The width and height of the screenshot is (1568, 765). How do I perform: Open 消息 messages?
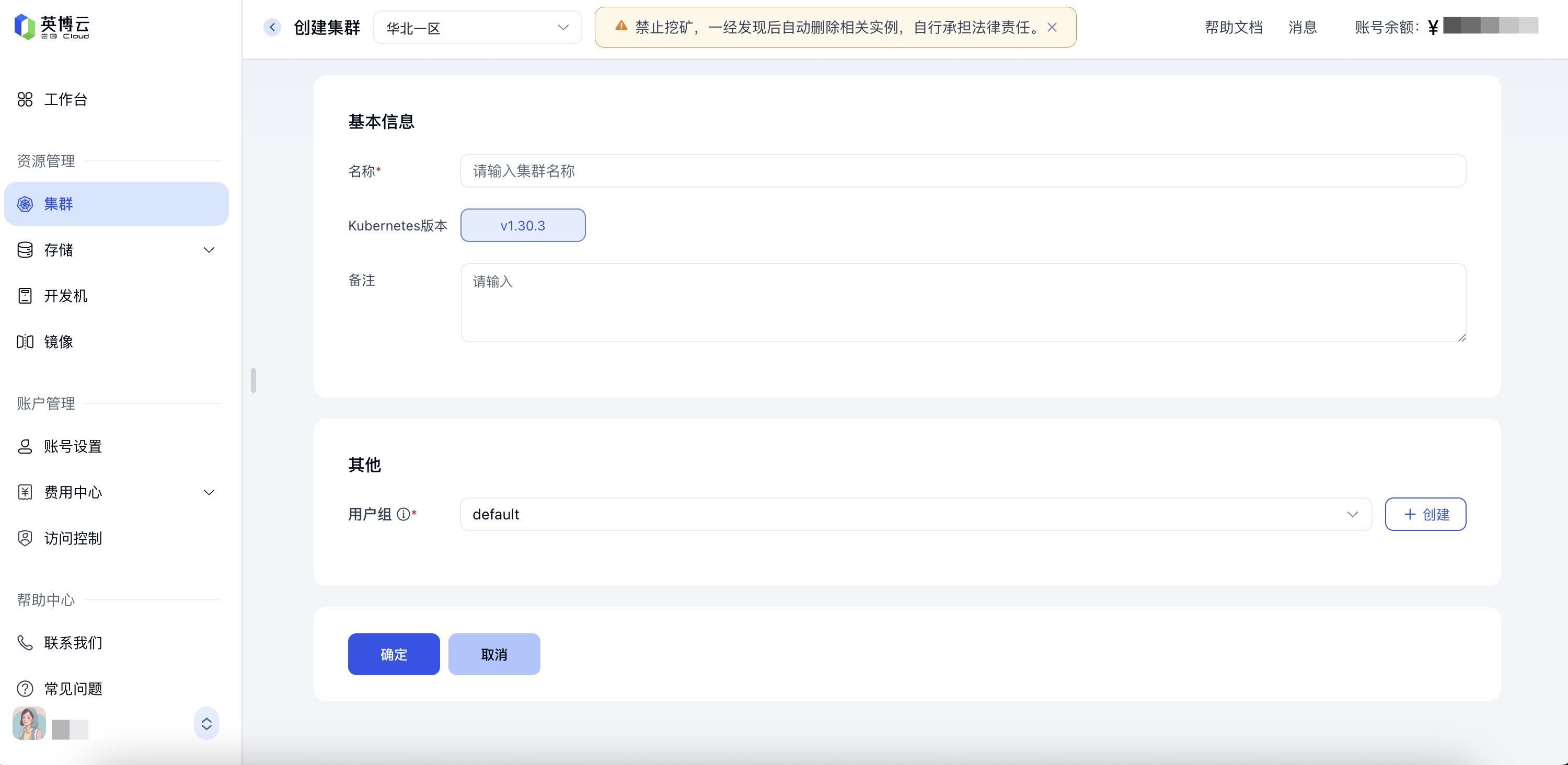click(1302, 27)
